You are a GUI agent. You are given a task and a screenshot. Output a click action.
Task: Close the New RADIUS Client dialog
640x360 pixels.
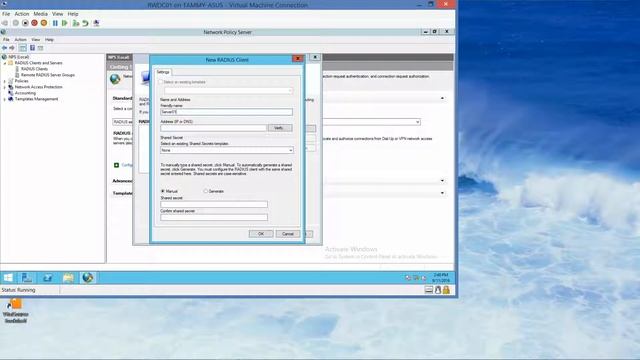(298, 59)
